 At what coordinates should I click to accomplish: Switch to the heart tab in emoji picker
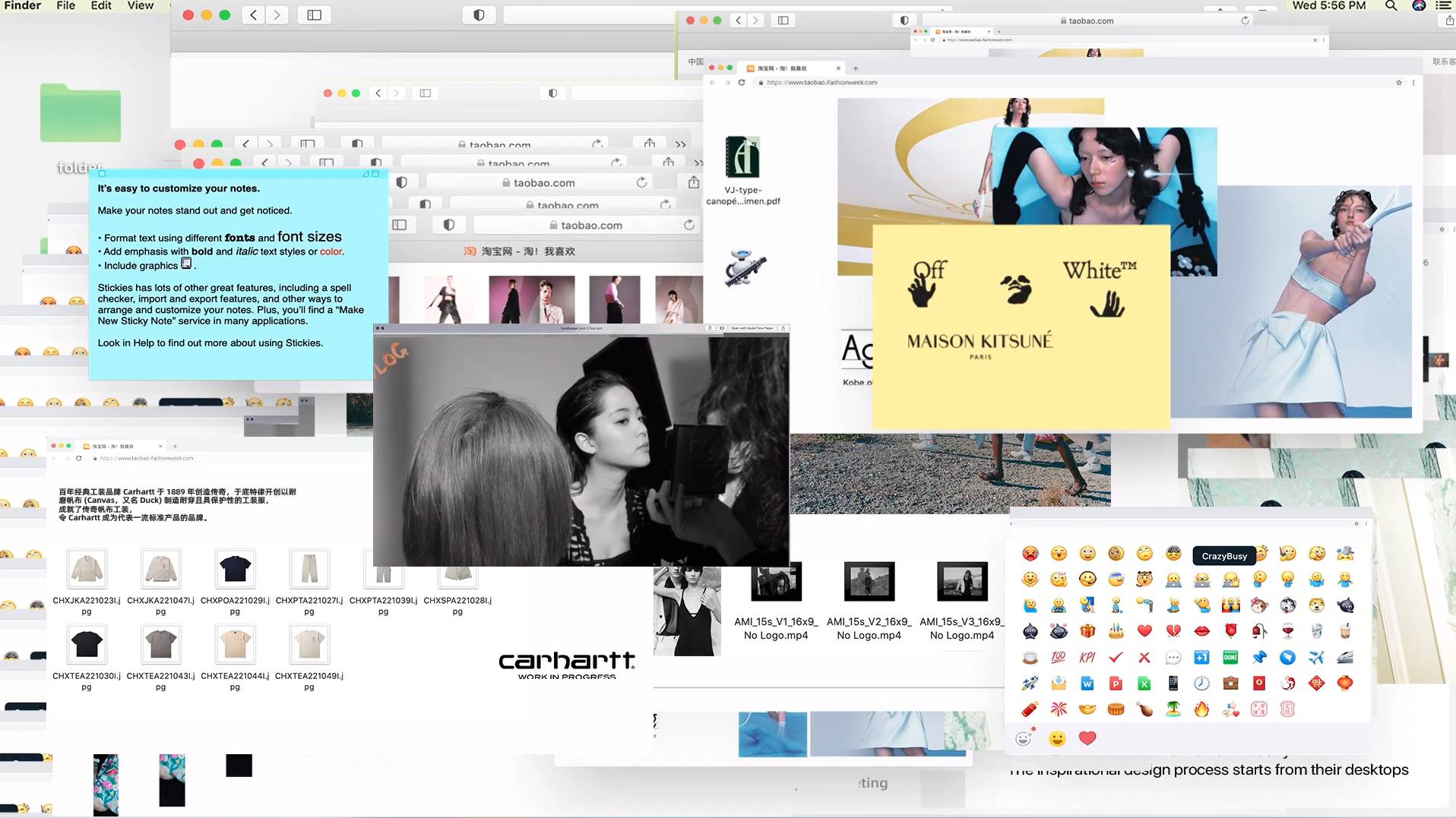(1087, 738)
